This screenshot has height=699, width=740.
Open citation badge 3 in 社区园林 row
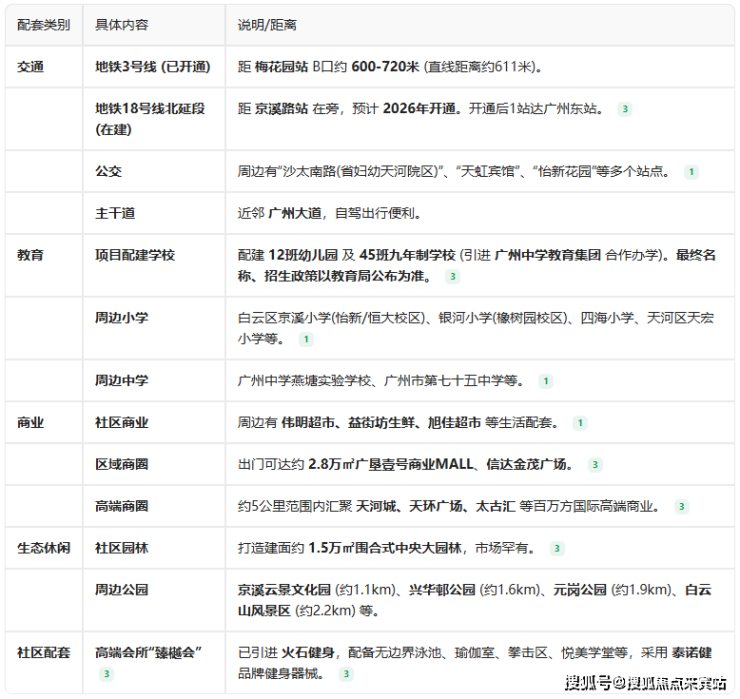pos(557,548)
